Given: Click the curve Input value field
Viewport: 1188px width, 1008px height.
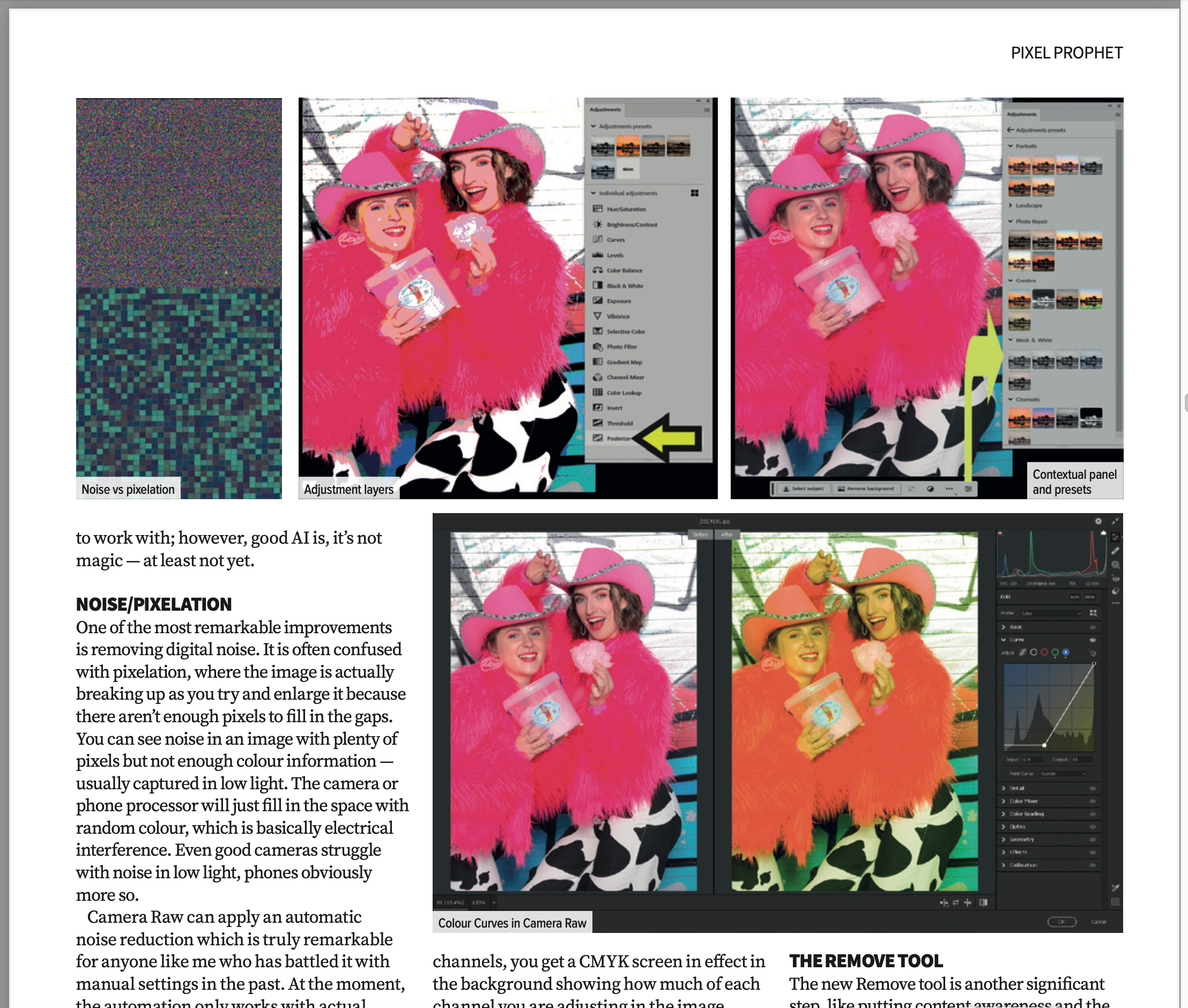Looking at the screenshot, I should pos(1033,759).
